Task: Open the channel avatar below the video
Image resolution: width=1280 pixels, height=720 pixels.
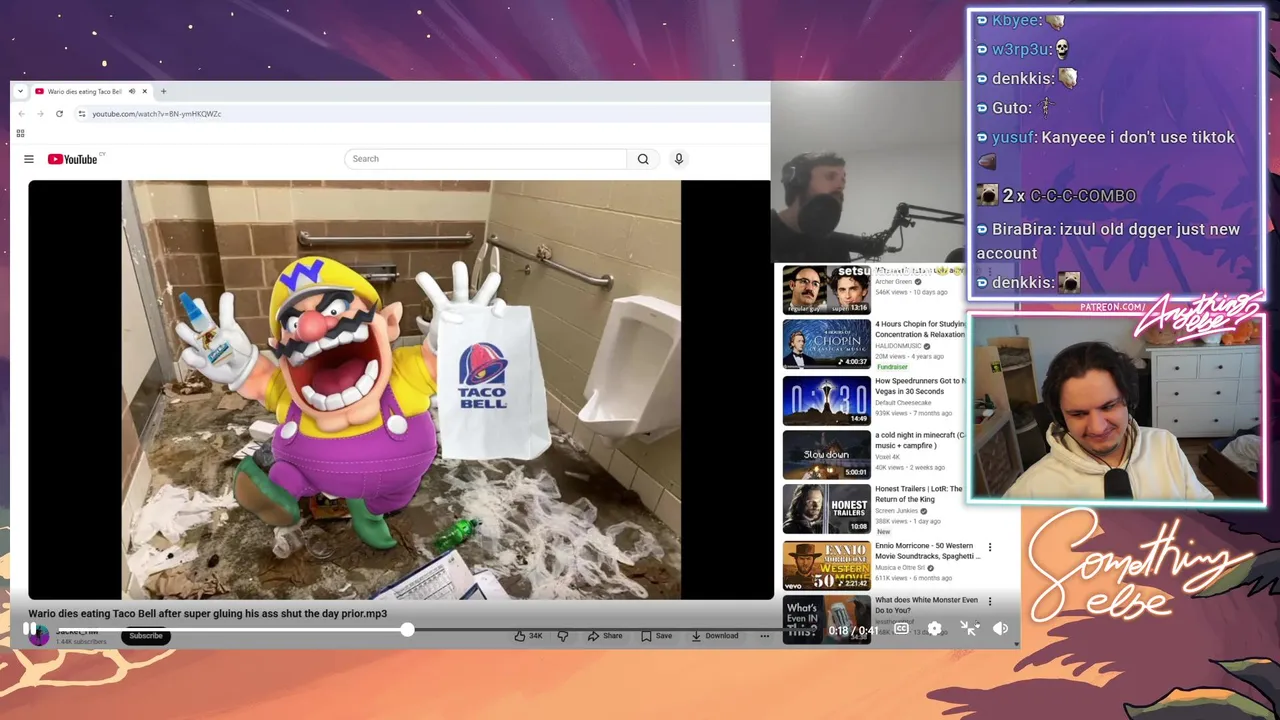Action: [x=39, y=637]
